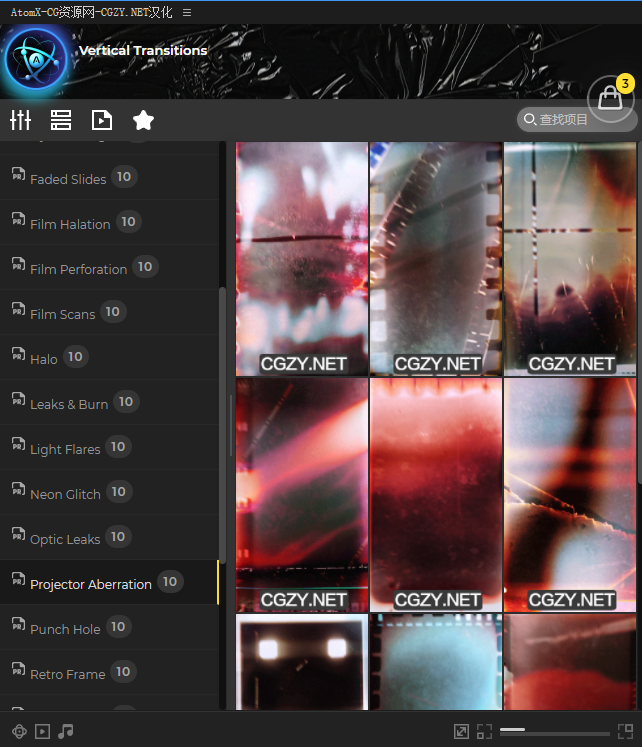Click the preset icon beside Film Scans
Viewport: 642px width, 747px height.
(19, 309)
